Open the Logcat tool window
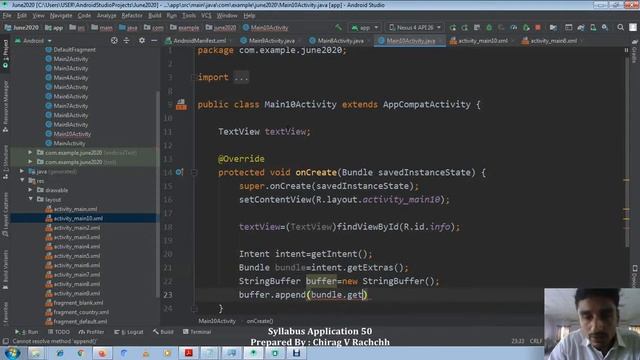The width and height of the screenshot is (640, 360). click(x=129, y=332)
